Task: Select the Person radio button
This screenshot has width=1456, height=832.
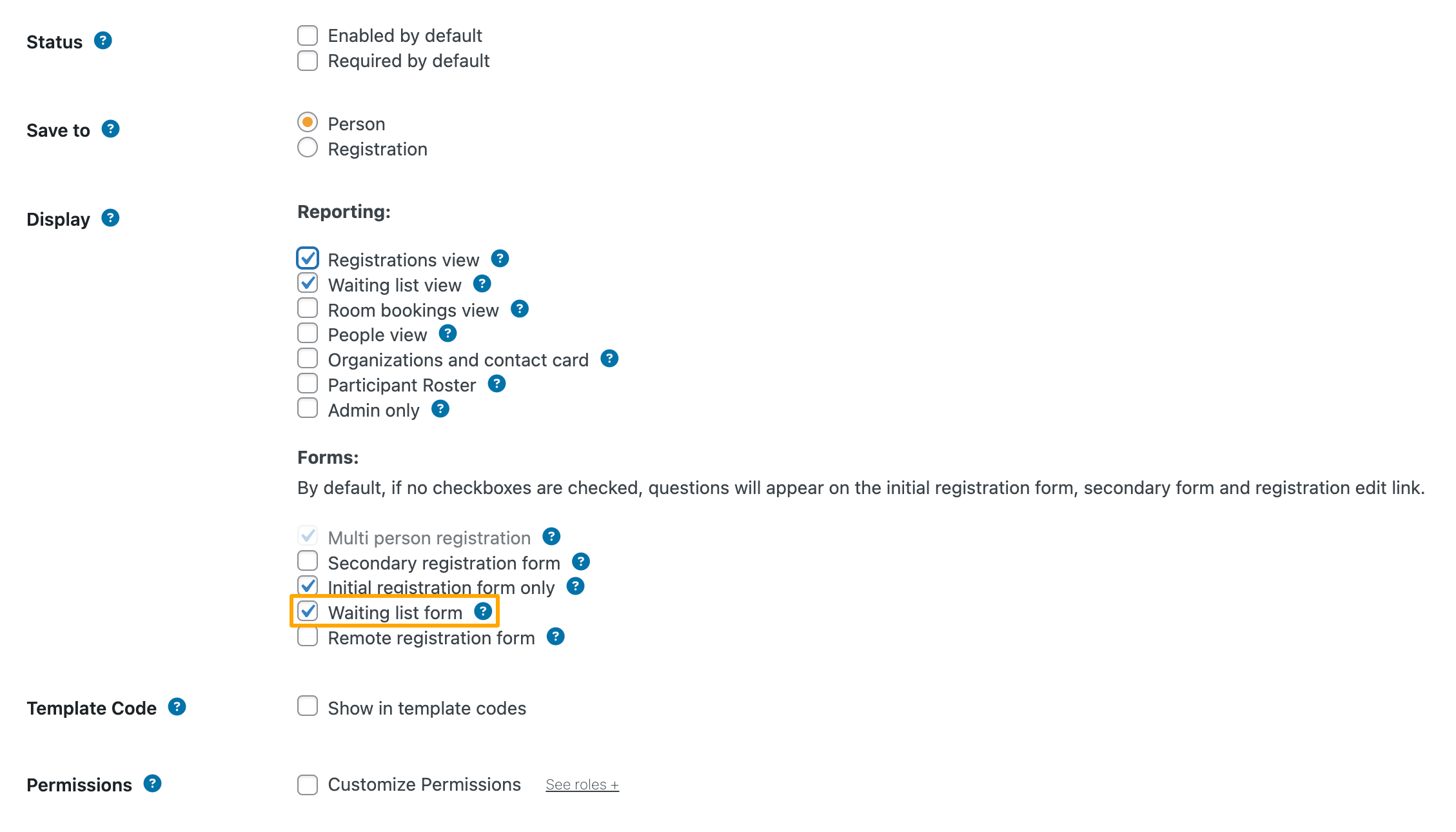Action: [x=308, y=122]
